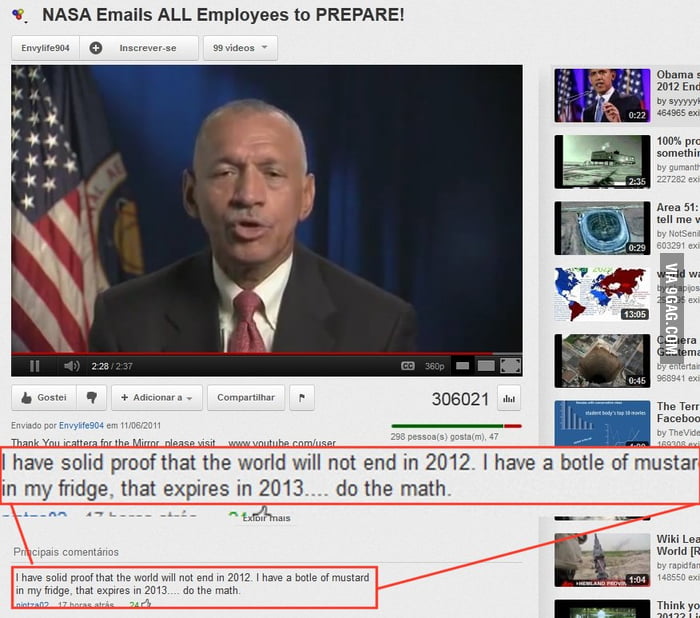The image size is (700, 618).
Task: Switch to large player size
Action: [486, 366]
